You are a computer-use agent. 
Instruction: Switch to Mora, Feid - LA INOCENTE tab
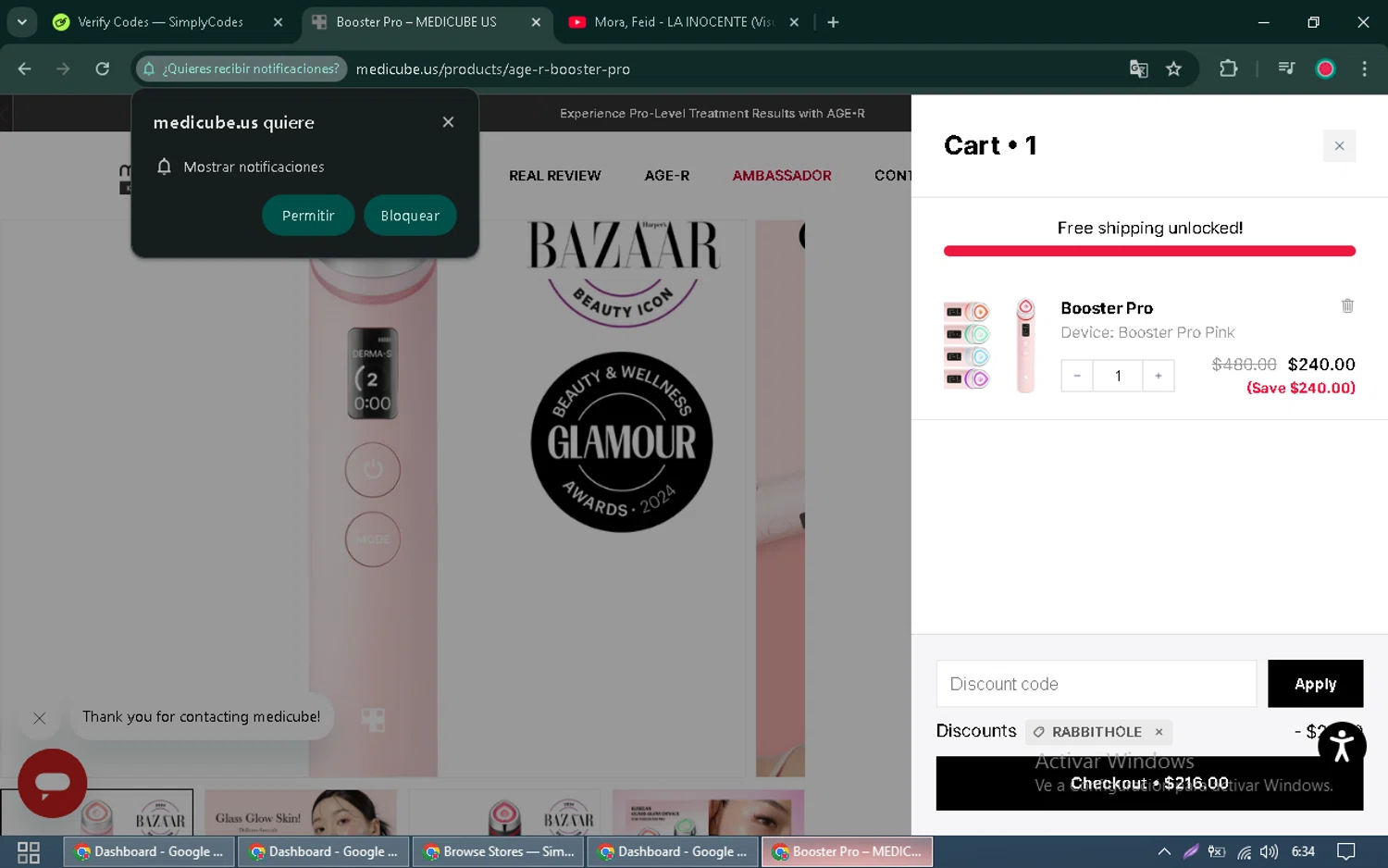684,22
